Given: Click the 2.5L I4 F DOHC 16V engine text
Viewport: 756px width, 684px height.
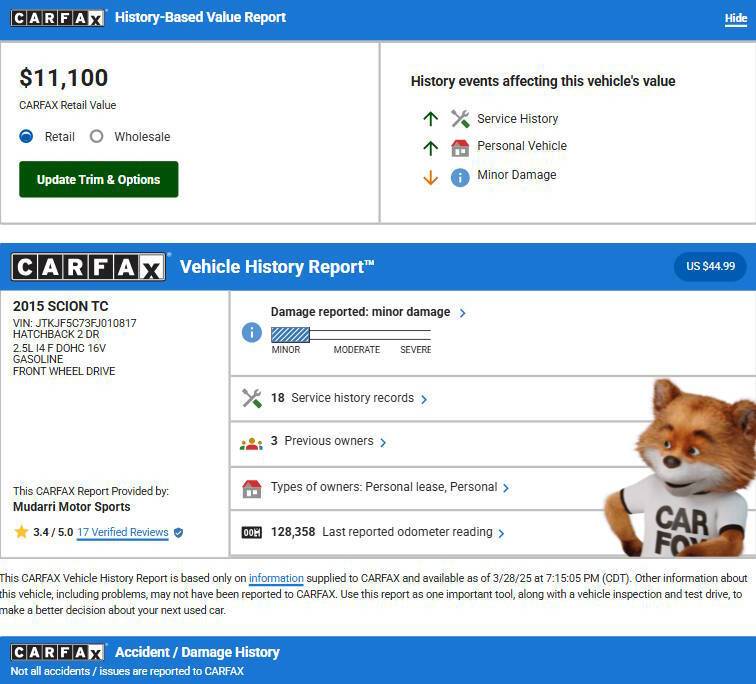Looking at the screenshot, I should (59, 348).
